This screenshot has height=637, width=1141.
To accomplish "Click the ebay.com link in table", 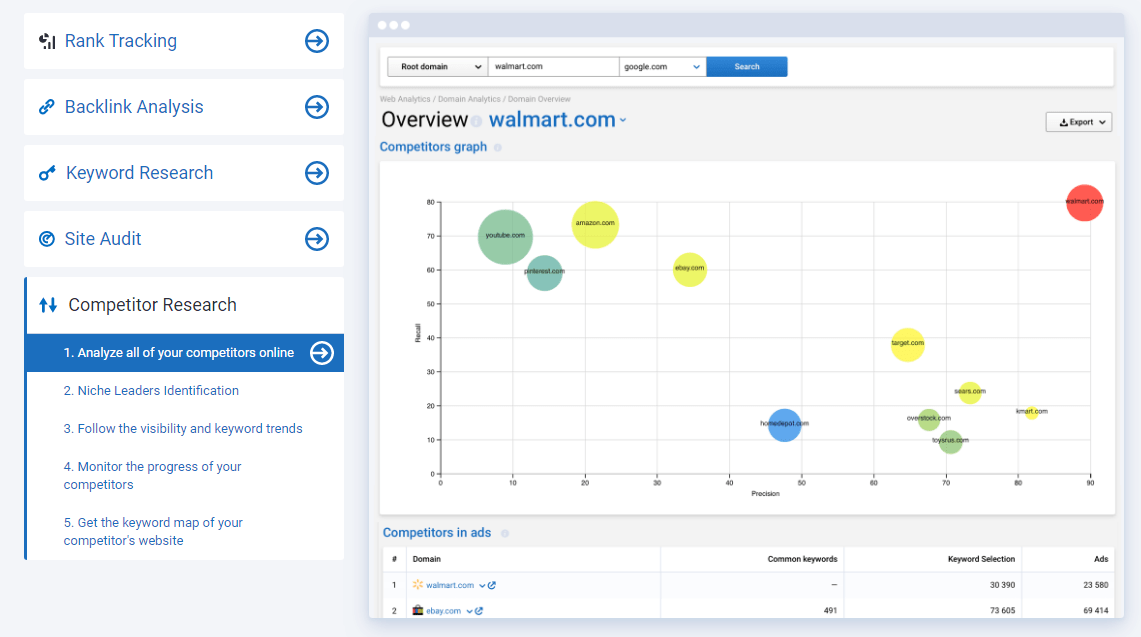I will [x=443, y=611].
